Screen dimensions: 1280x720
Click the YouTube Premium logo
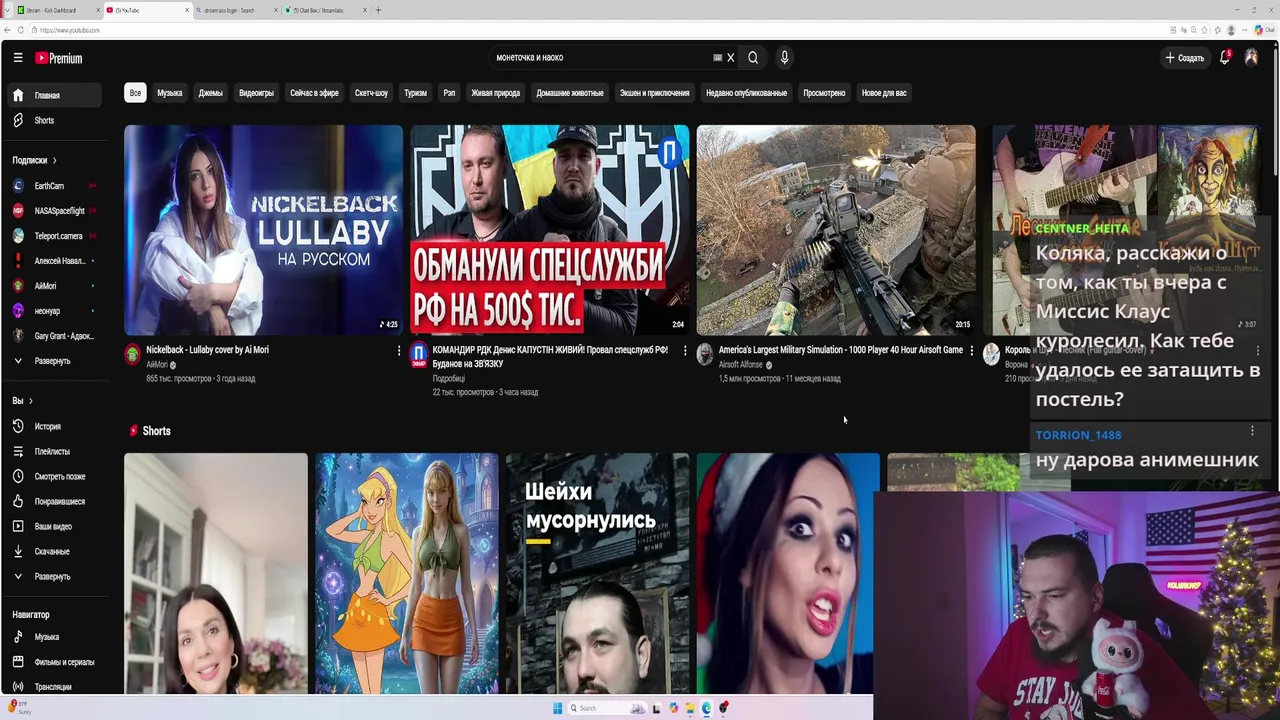tap(59, 58)
